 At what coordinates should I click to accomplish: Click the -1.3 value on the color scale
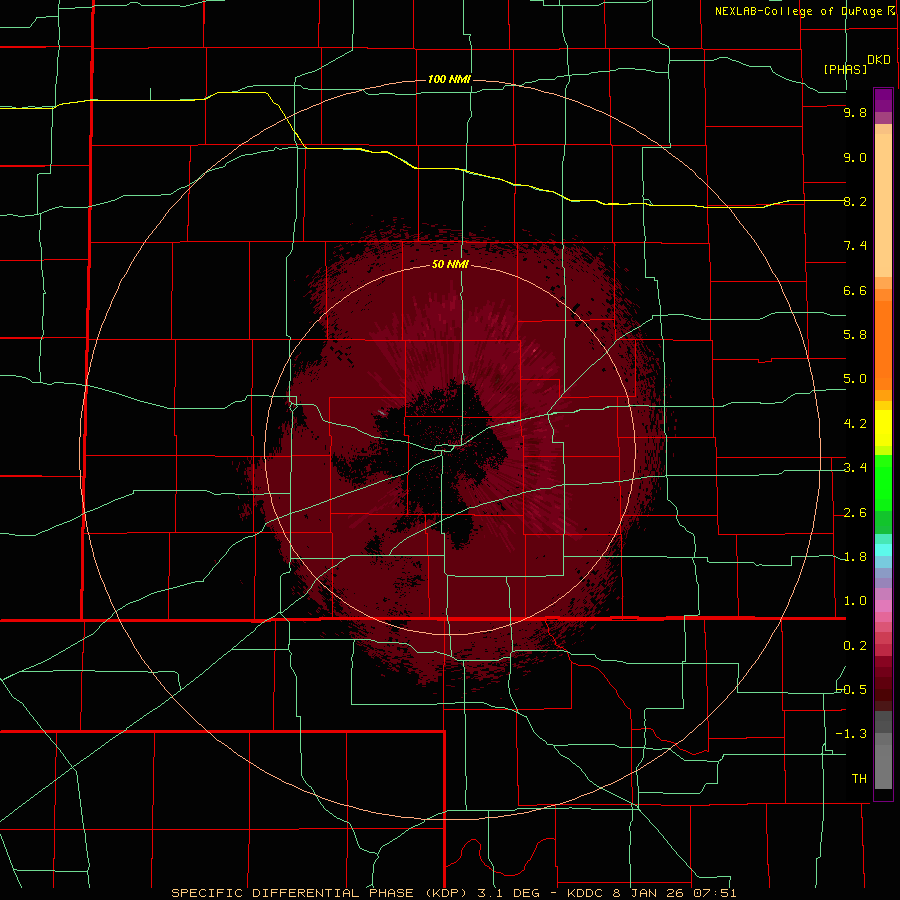tap(852, 734)
